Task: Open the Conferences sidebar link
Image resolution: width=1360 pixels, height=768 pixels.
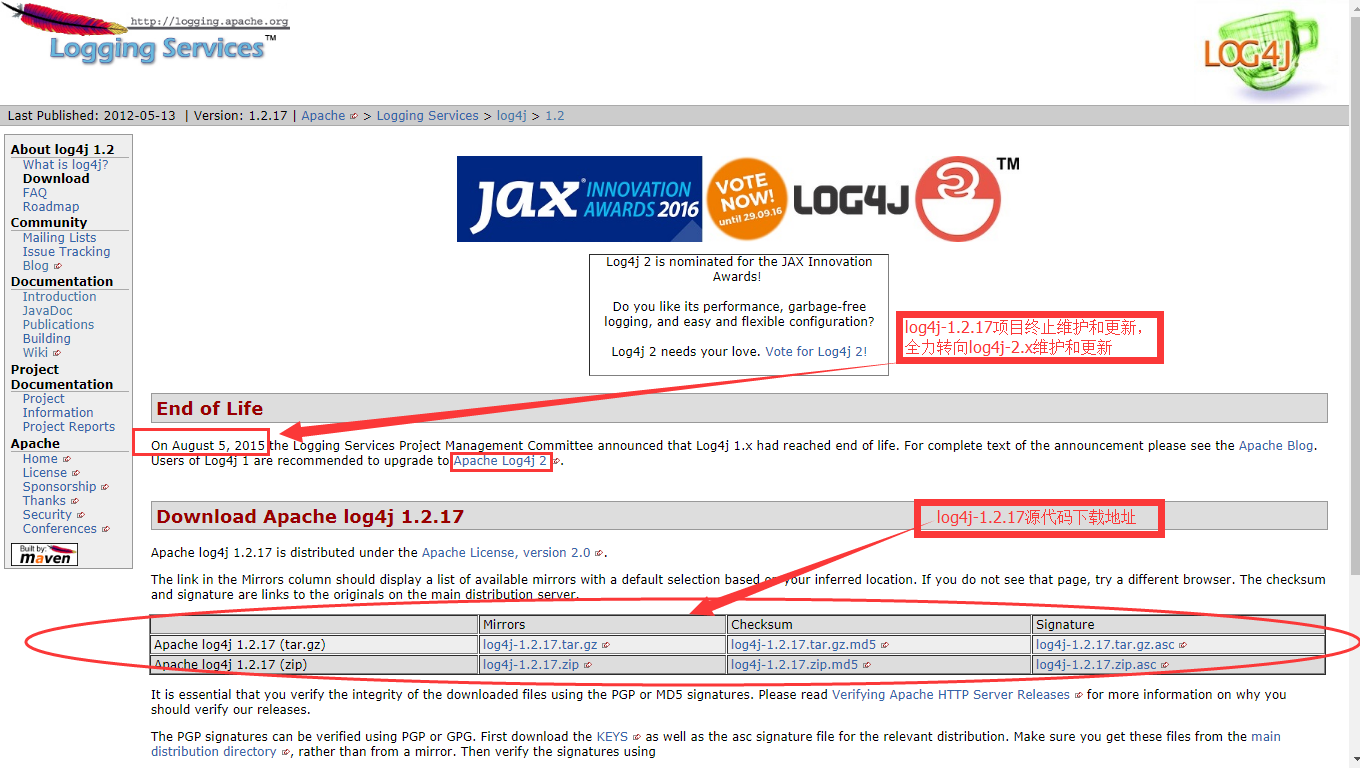Action: click(60, 529)
